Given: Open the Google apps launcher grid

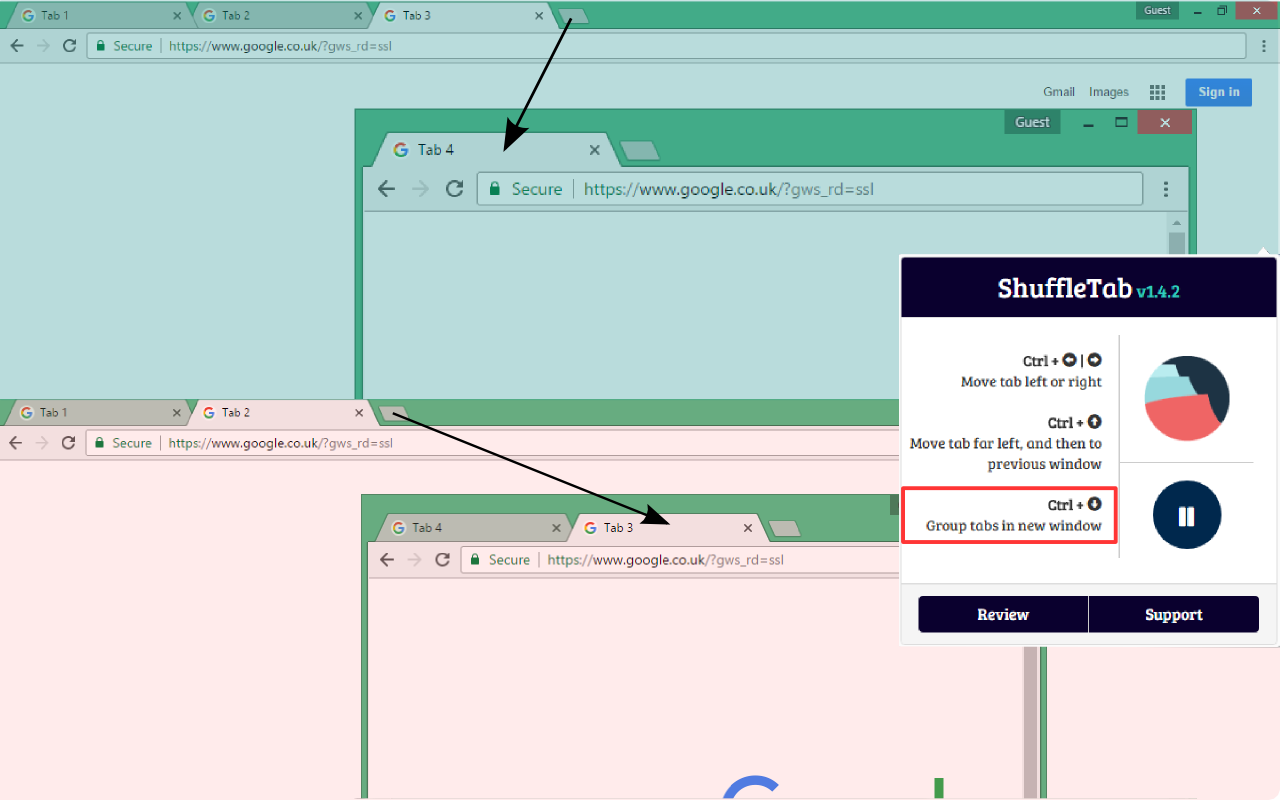Looking at the screenshot, I should pos(1157,91).
